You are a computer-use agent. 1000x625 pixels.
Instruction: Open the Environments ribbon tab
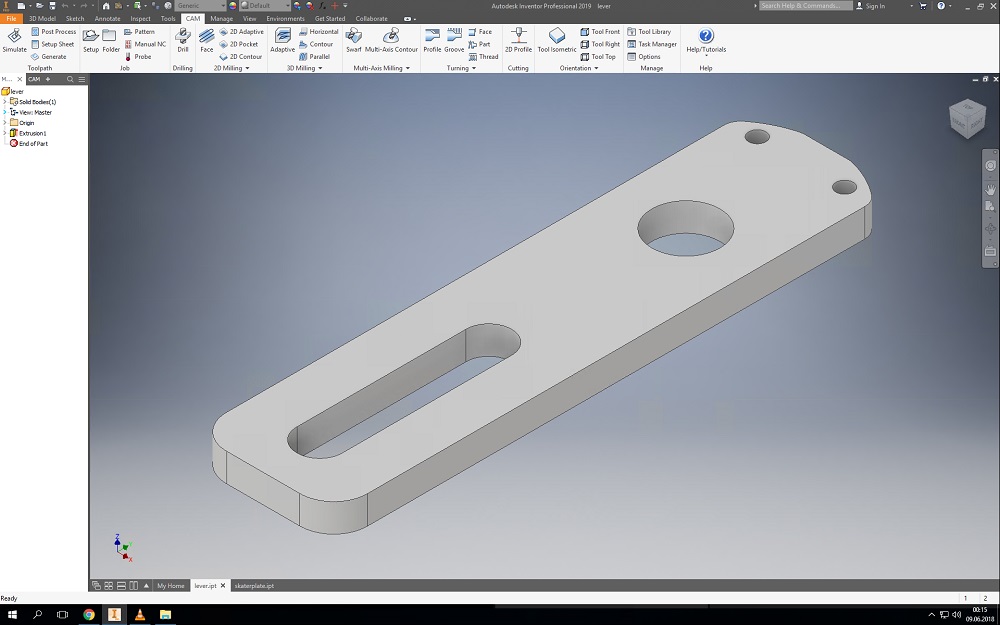(x=285, y=18)
